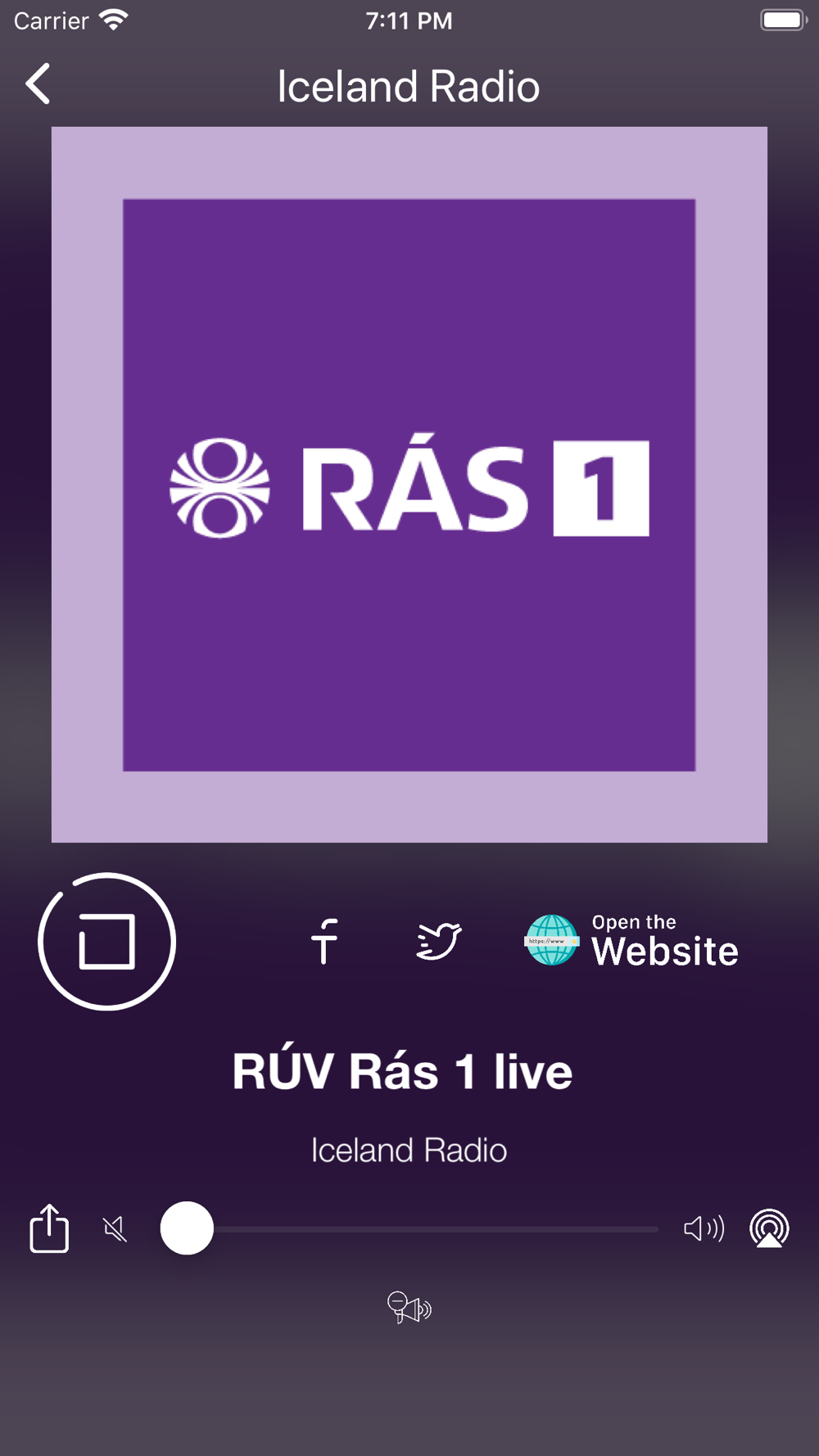Tap the share export icon
The width and height of the screenshot is (819, 1456).
point(49,1228)
